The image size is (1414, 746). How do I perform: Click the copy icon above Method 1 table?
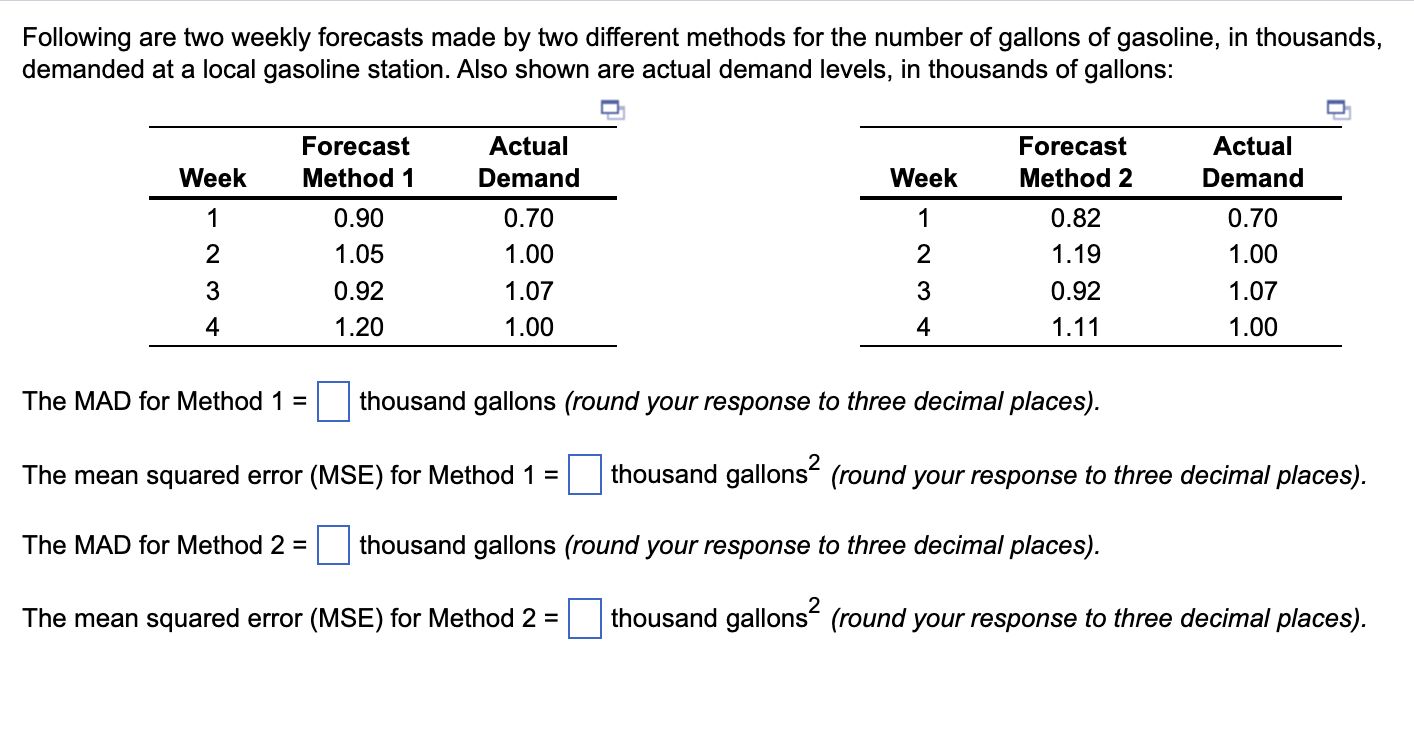pos(611,108)
